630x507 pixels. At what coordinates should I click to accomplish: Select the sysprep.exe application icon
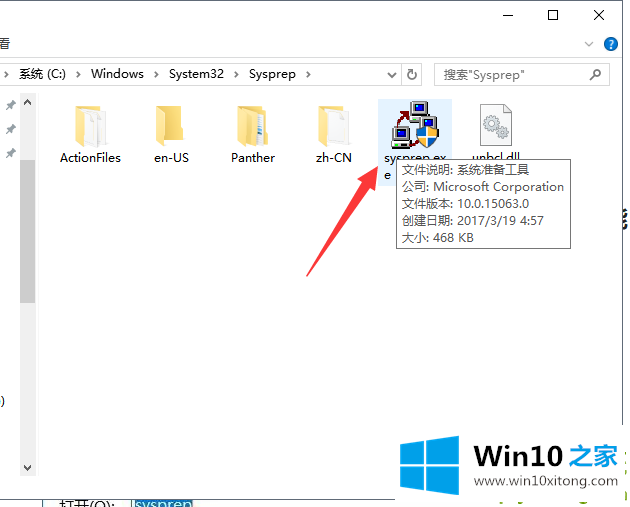coord(415,125)
